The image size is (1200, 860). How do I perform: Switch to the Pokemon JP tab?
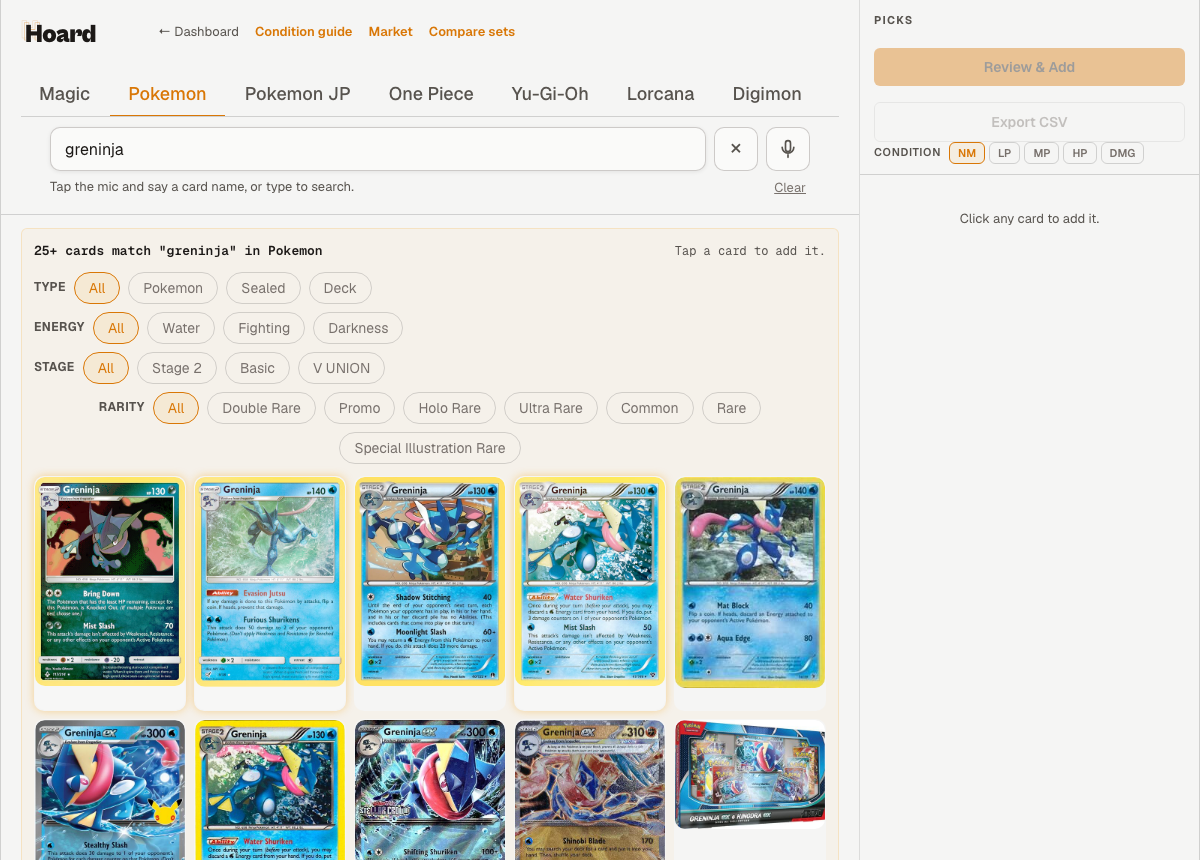[x=297, y=94]
